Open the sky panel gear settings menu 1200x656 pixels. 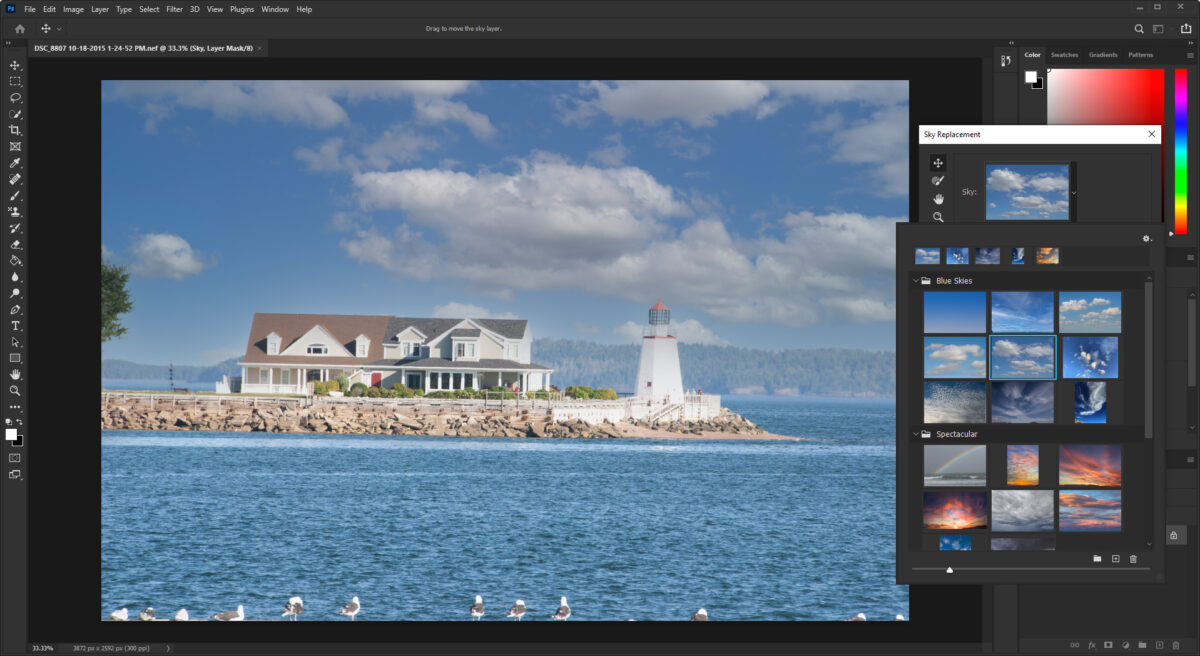pos(1146,238)
